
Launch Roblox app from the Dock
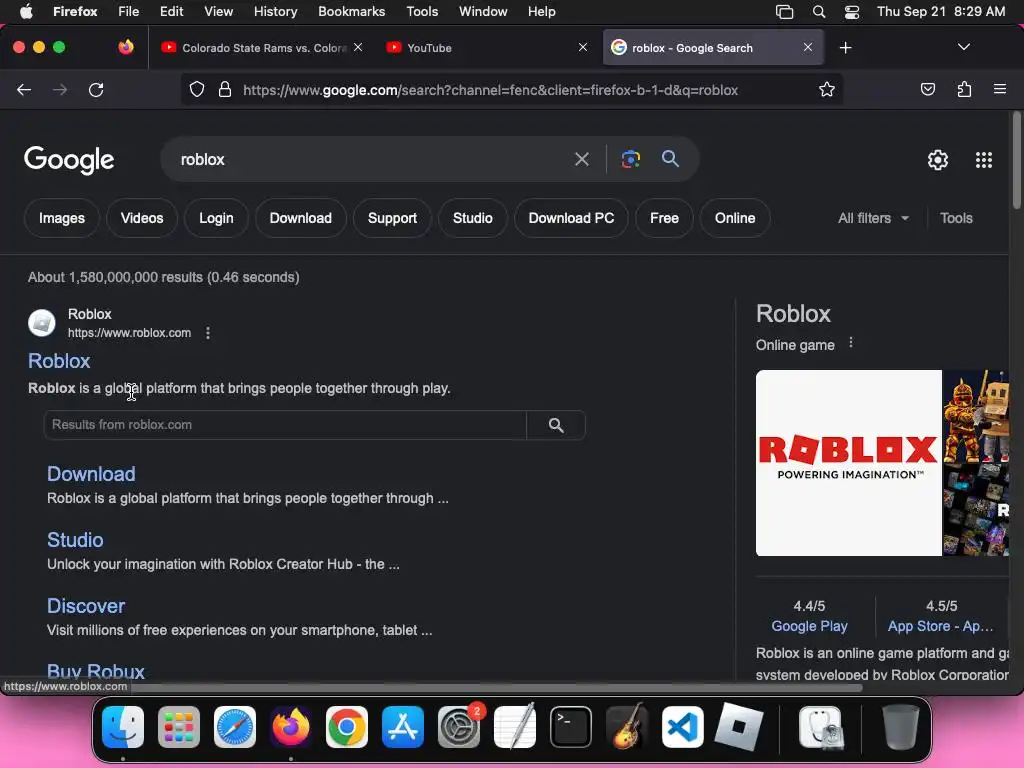pyautogui.click(x=739, y=727)
